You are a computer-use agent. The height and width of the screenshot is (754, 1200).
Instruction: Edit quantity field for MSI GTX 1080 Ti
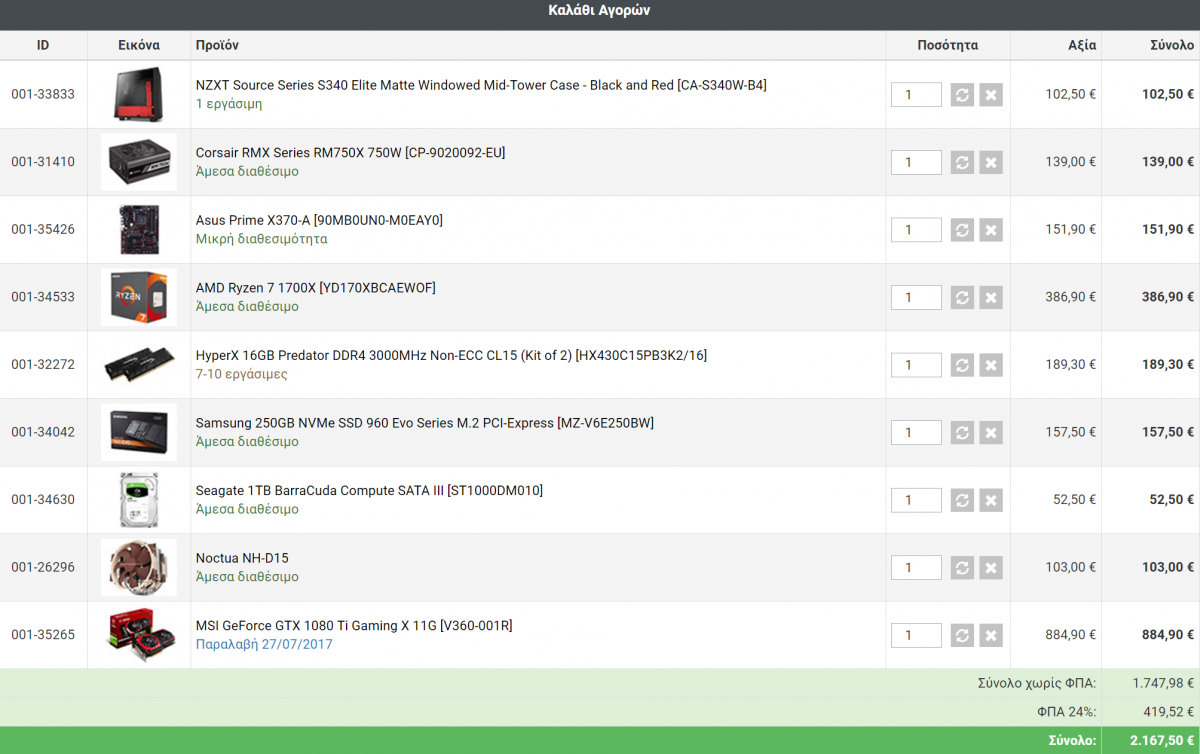[916, 635]
